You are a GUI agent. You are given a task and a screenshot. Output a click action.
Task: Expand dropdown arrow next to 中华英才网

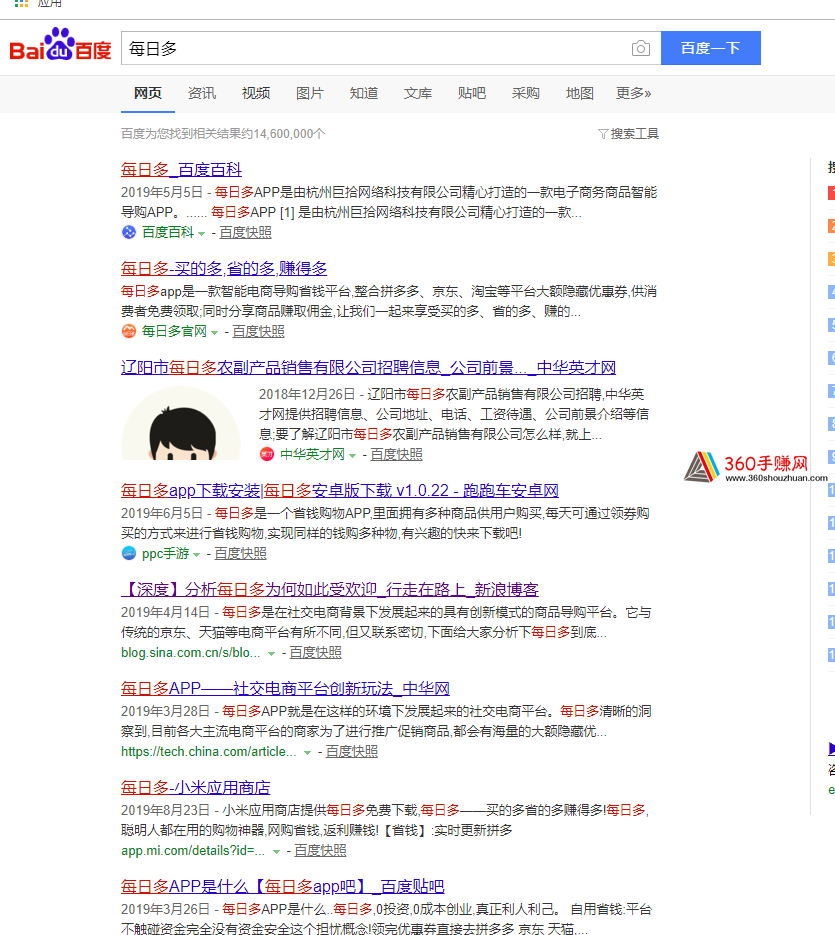(352, 456)
